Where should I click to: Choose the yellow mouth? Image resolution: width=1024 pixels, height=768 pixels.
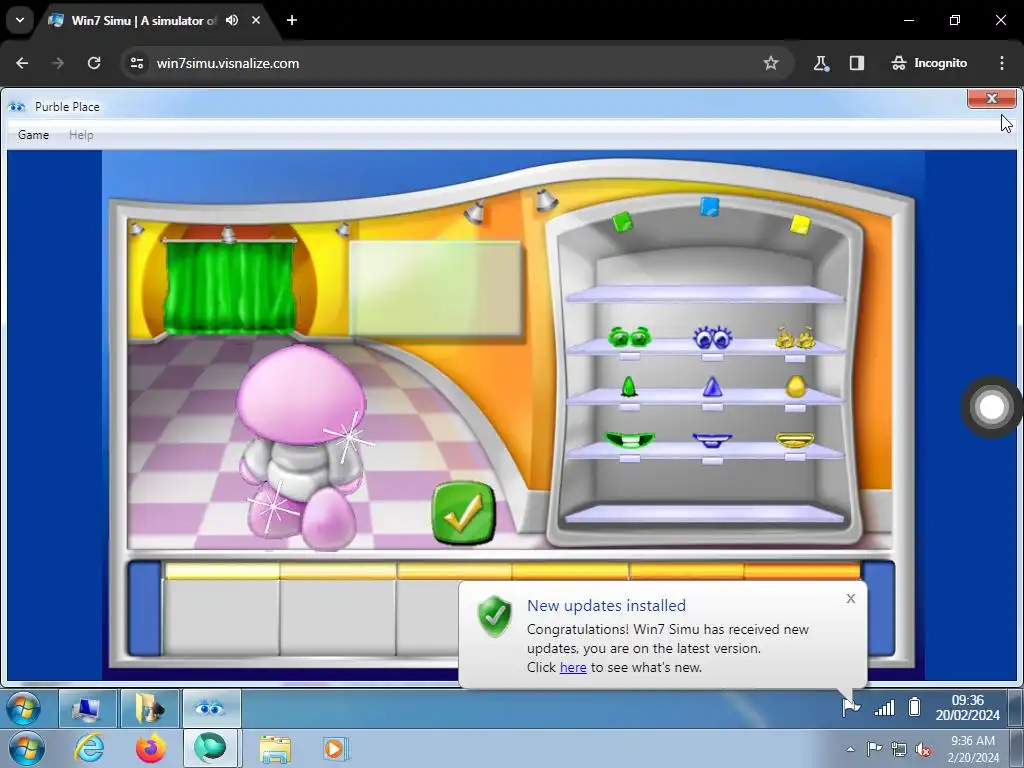pos(795,440)
